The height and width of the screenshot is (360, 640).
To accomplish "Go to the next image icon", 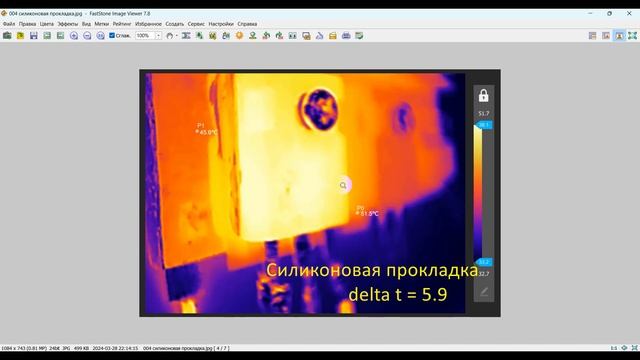I will pos(60,36).
